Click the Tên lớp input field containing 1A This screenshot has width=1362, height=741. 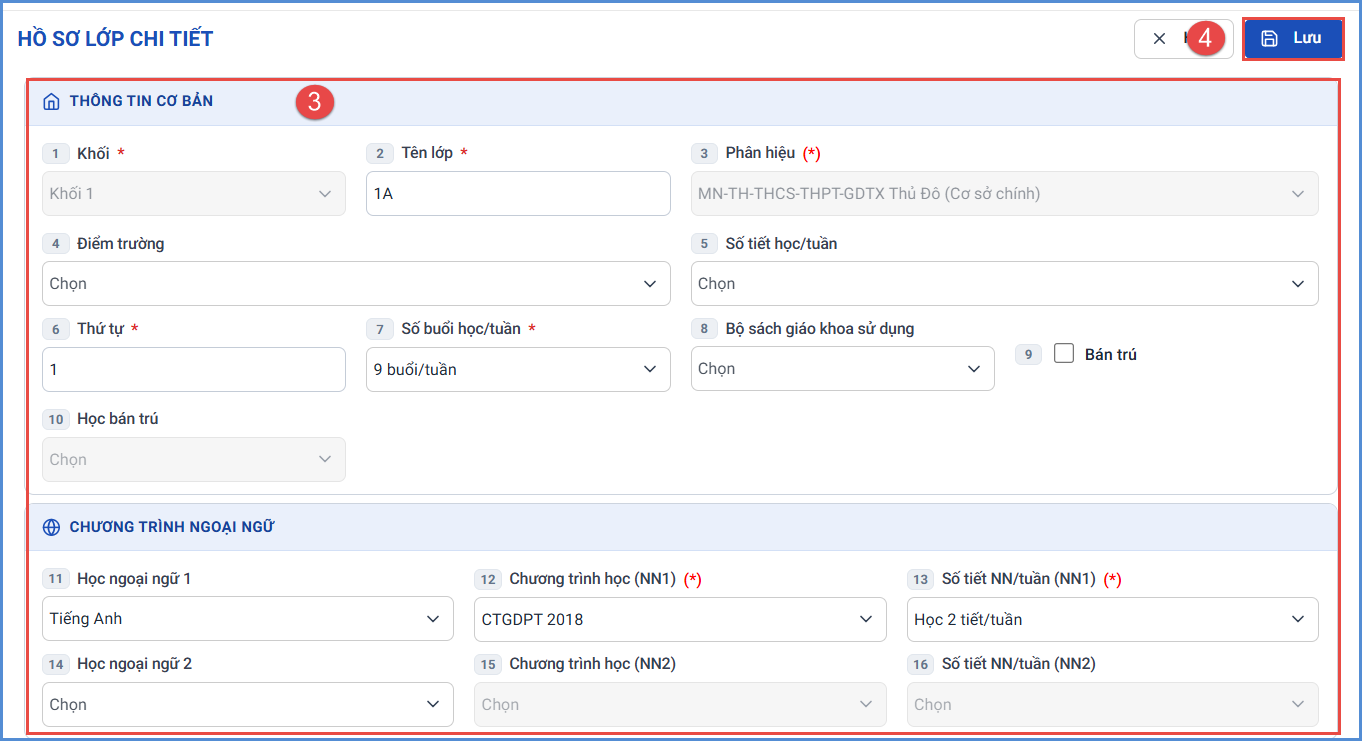pos(518,194)
